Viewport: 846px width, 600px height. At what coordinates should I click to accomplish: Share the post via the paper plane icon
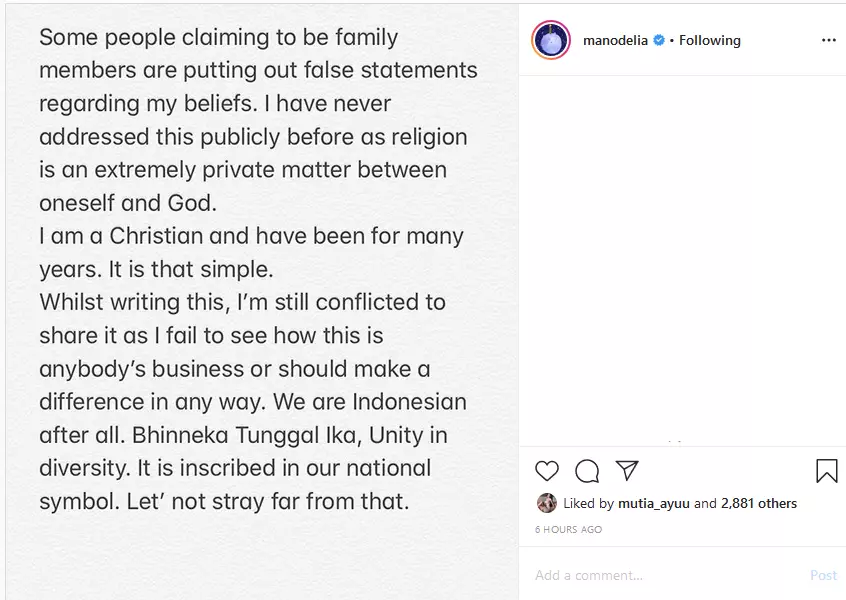point(627,470)
